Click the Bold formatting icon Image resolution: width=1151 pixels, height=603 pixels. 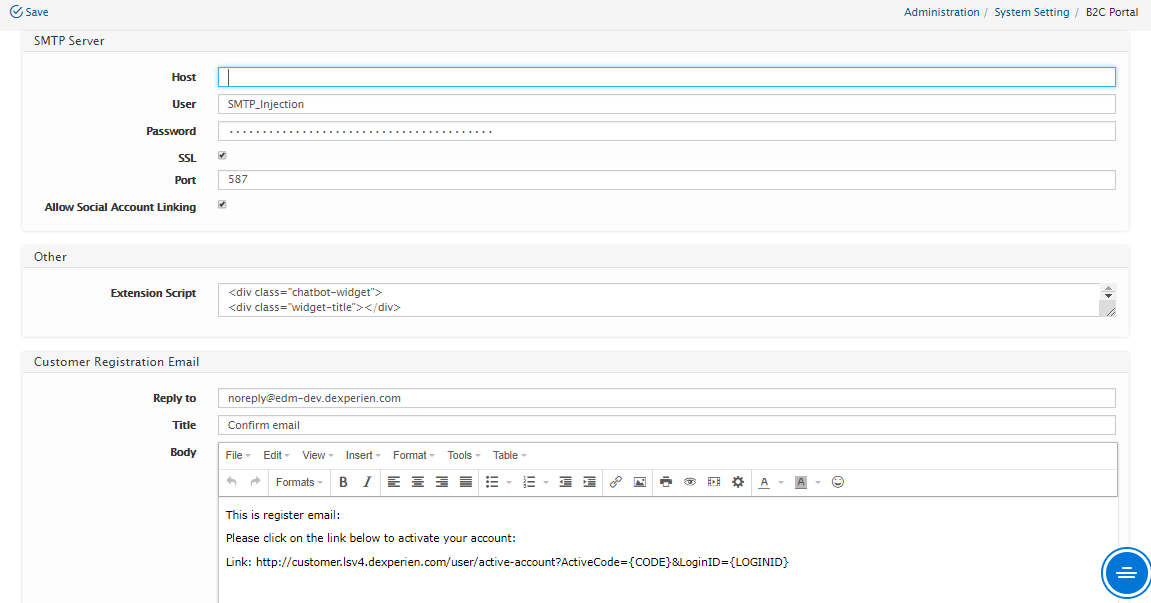tap(343, 482)
